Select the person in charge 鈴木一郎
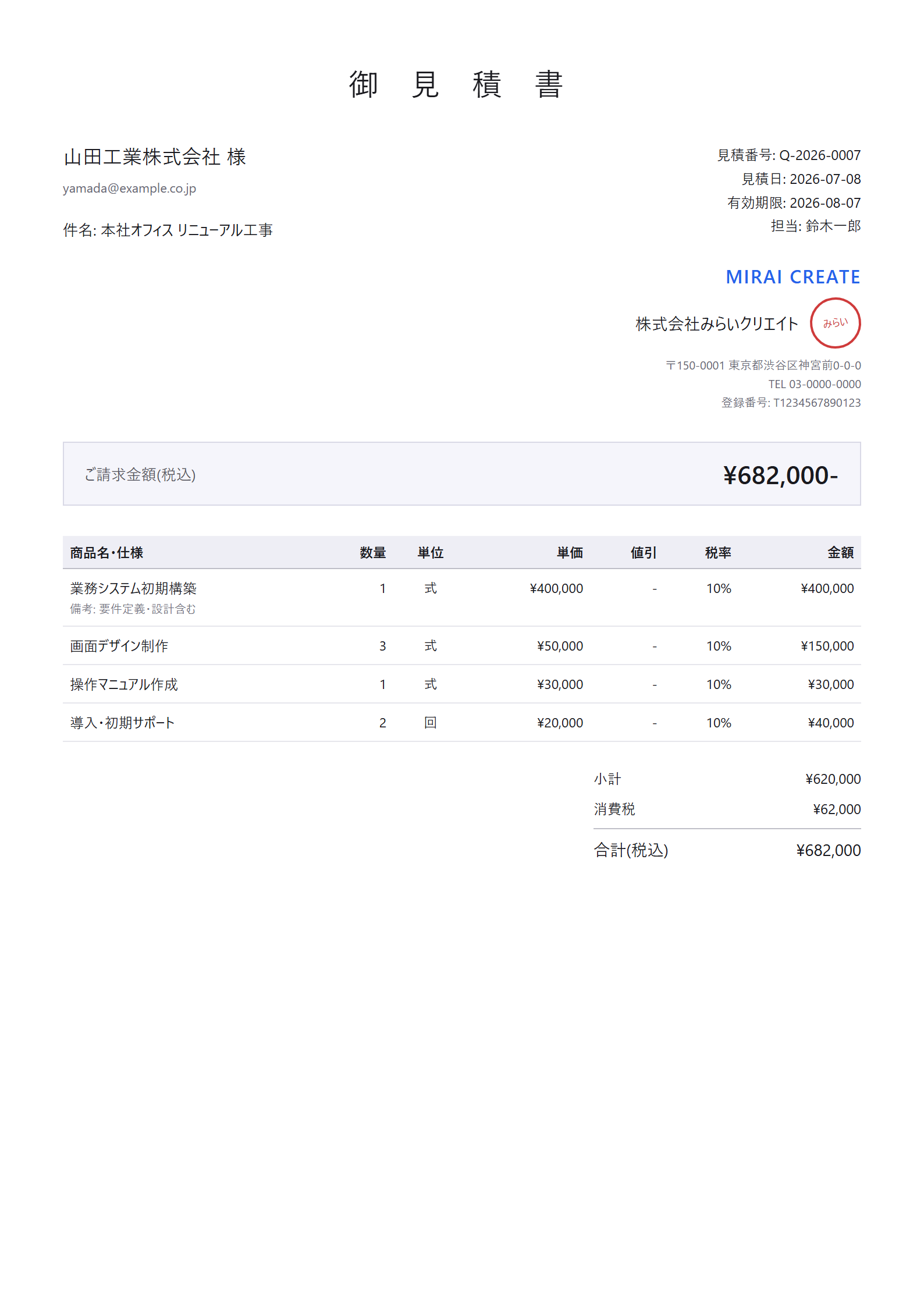The image size is (924, 1307). [833, 226]
